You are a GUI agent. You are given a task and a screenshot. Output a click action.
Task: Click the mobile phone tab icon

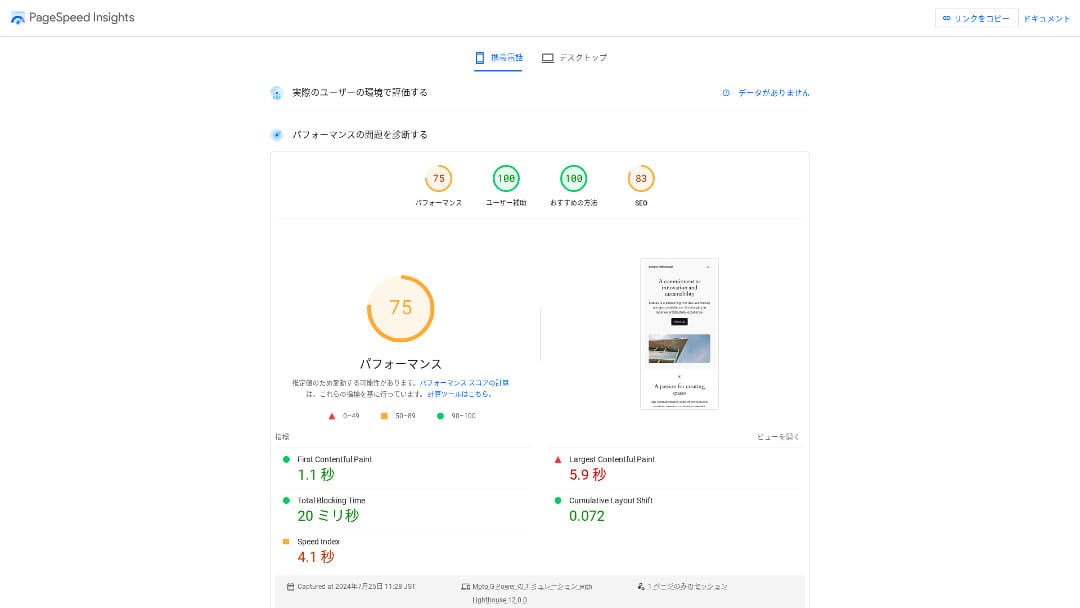click(480, 58)
